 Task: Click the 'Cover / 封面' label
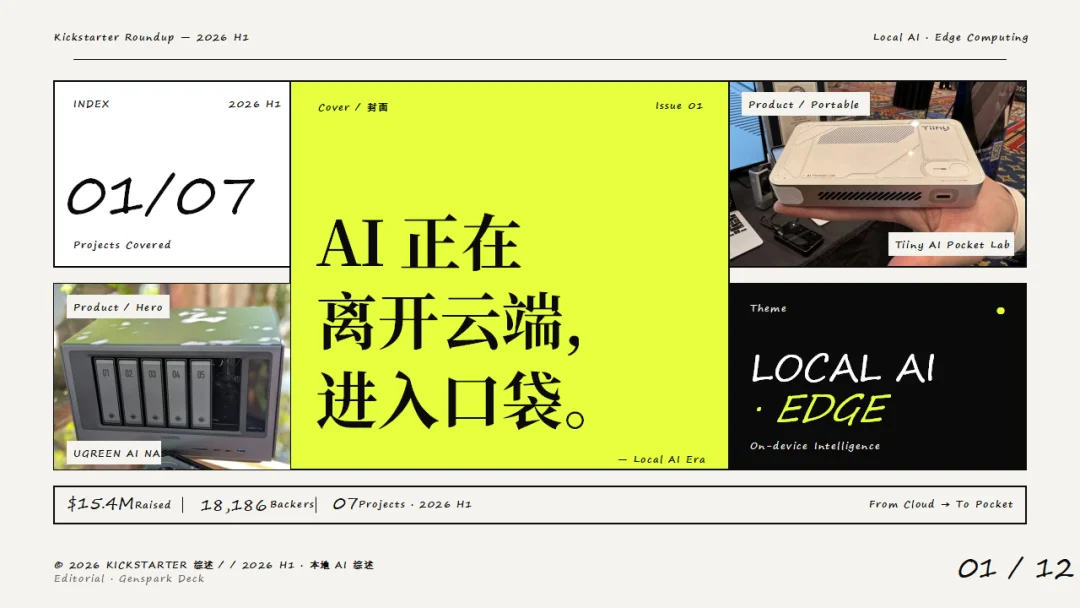click(353, 107)
